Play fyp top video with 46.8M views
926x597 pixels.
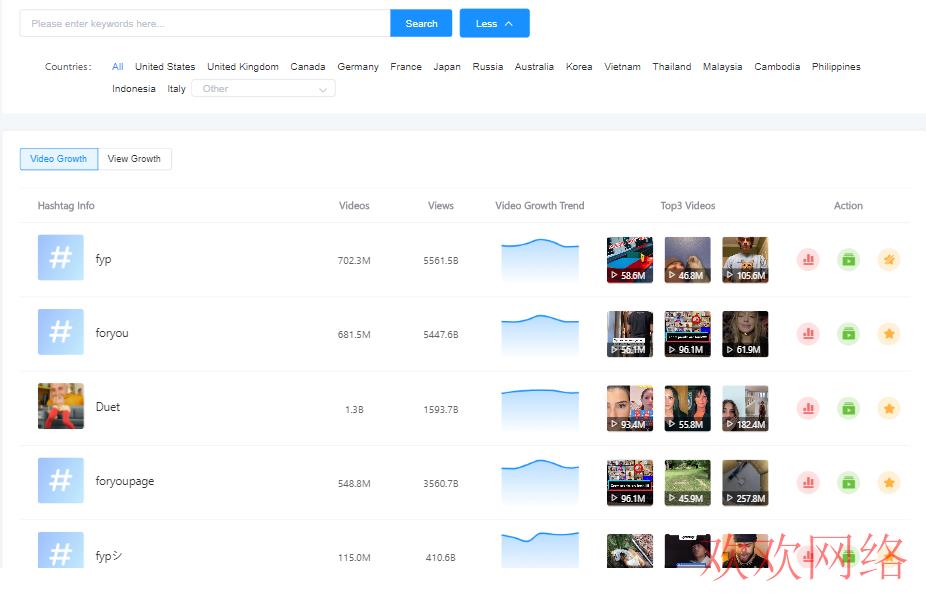click(687, 260)
